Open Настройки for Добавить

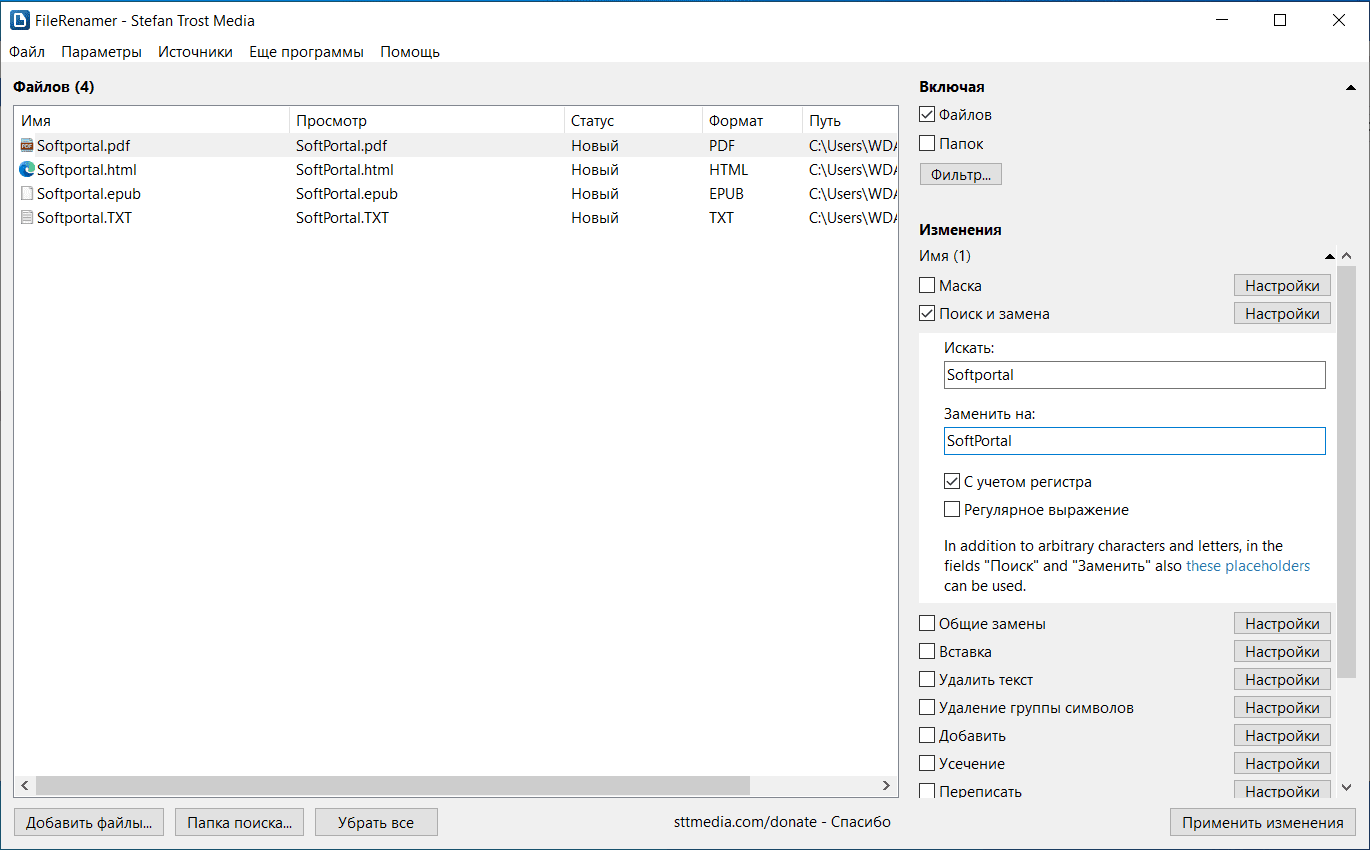[1282, 736]
